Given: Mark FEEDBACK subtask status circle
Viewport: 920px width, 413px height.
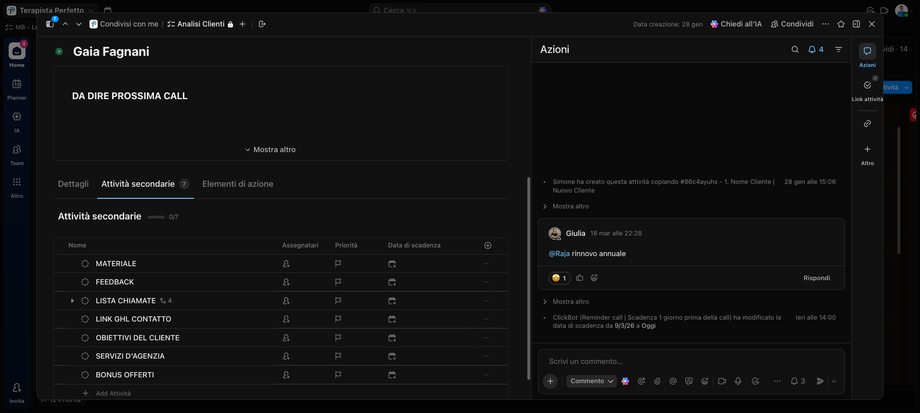Looking at the screenshot, I should coord(85,282).
